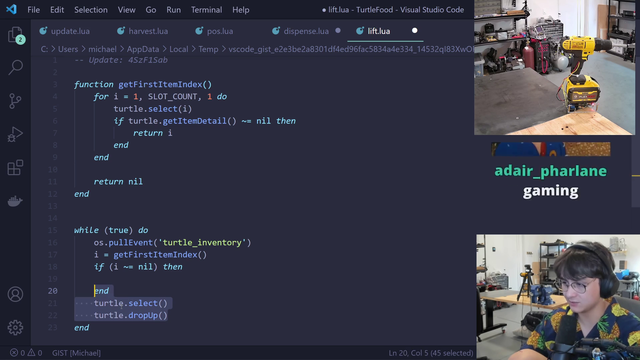The image size is (640, 360).
Task: Click the unsaved dot on dispense.lua tab
Action: [x=338, y=31]
